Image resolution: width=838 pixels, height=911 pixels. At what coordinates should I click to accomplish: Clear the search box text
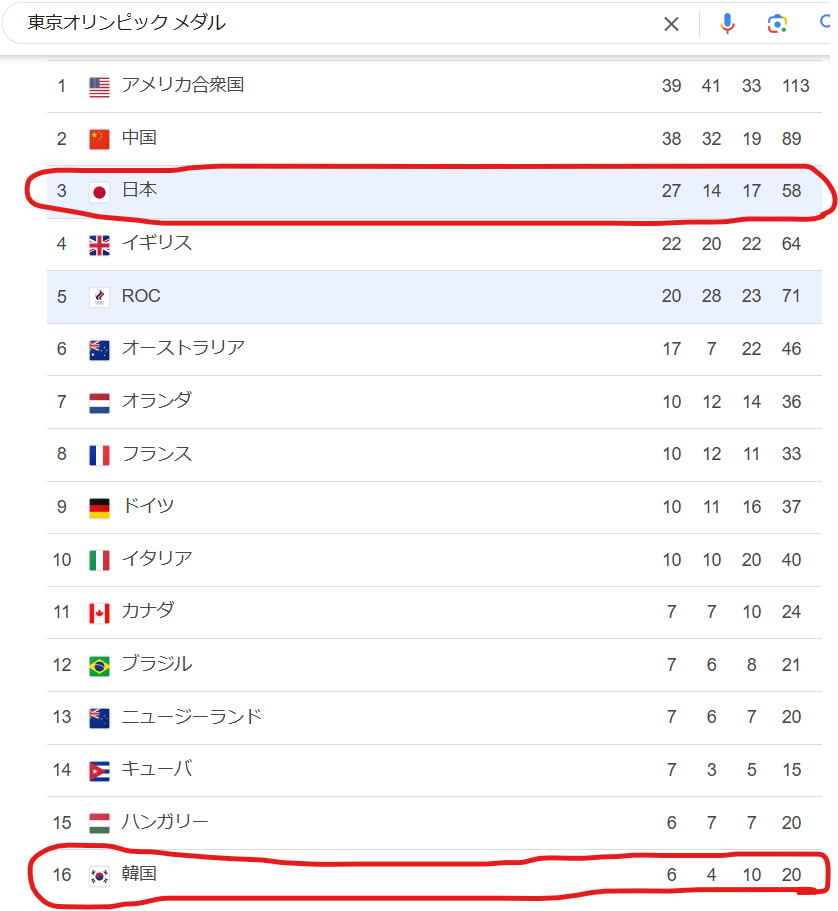[x=671, y=24]
